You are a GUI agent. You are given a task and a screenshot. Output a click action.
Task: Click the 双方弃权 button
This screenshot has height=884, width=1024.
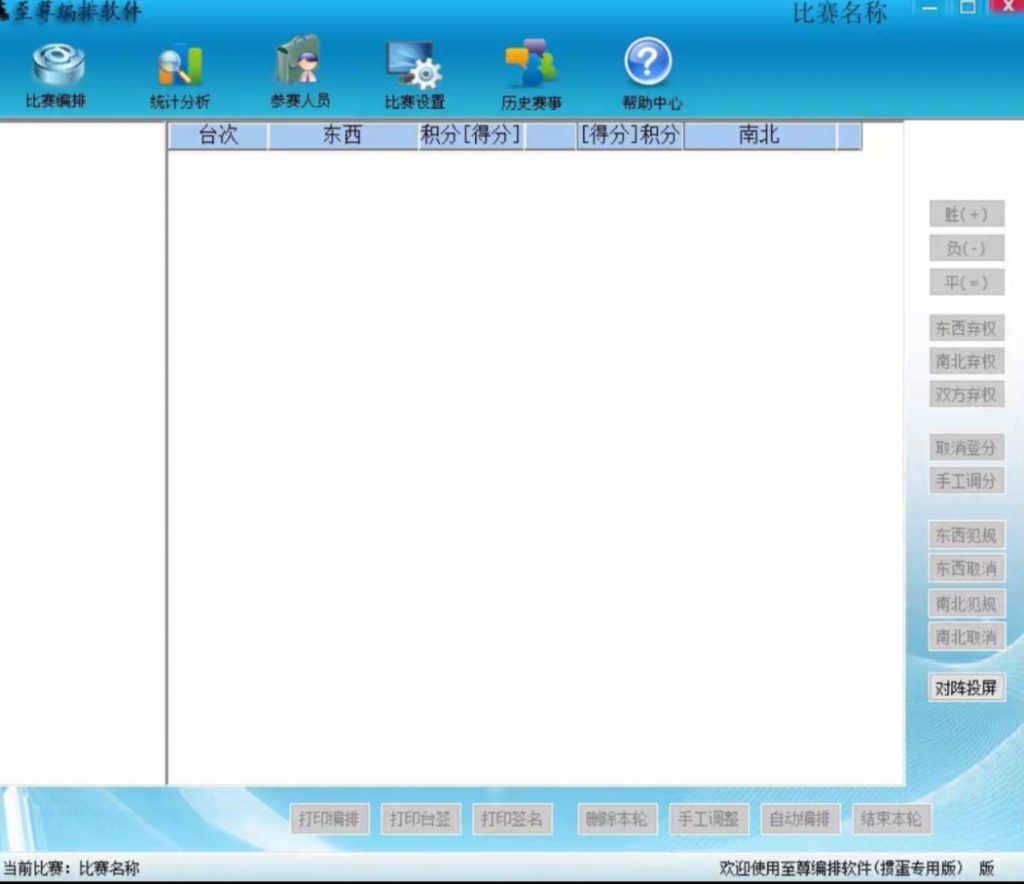[x=967, y=394]
